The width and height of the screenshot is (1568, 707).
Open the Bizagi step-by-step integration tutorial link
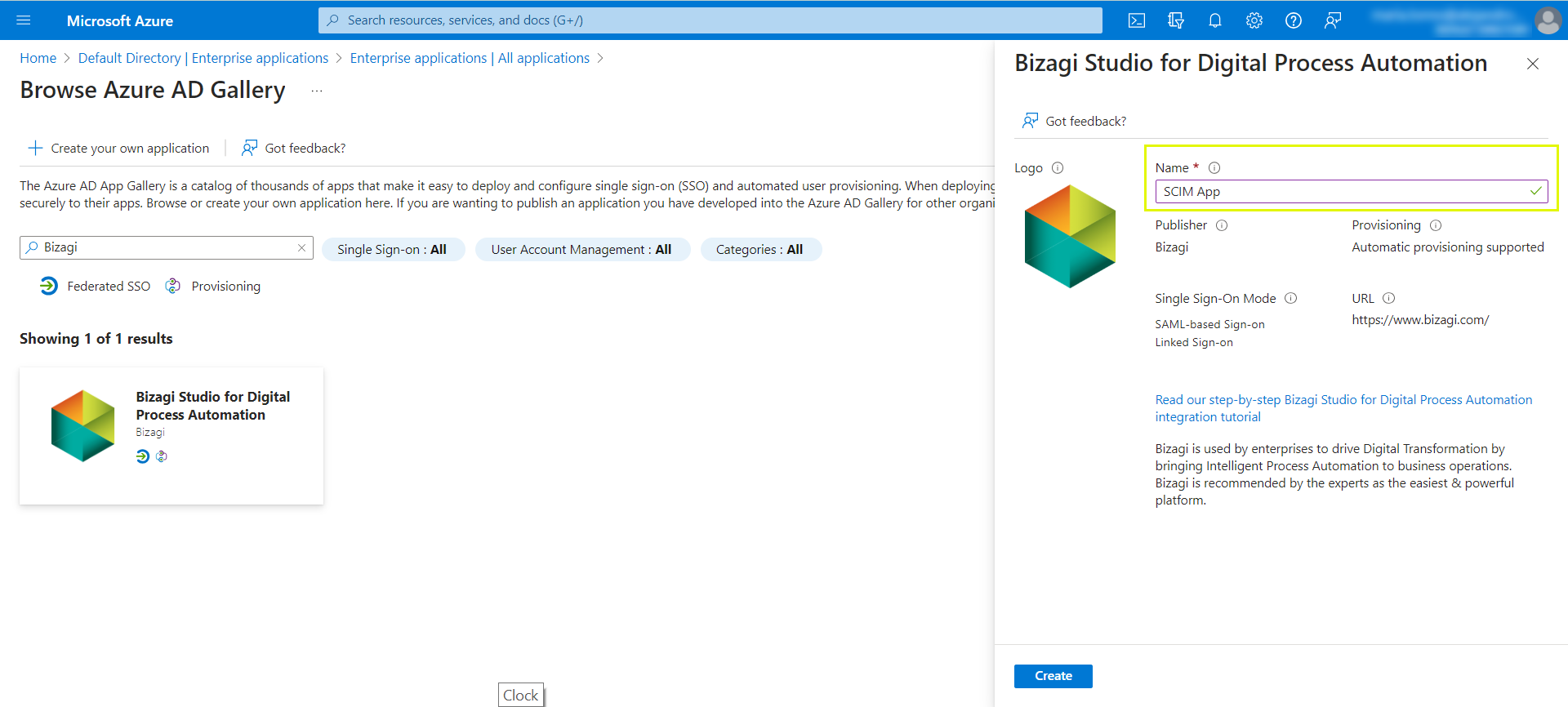tap(1343, 408)
